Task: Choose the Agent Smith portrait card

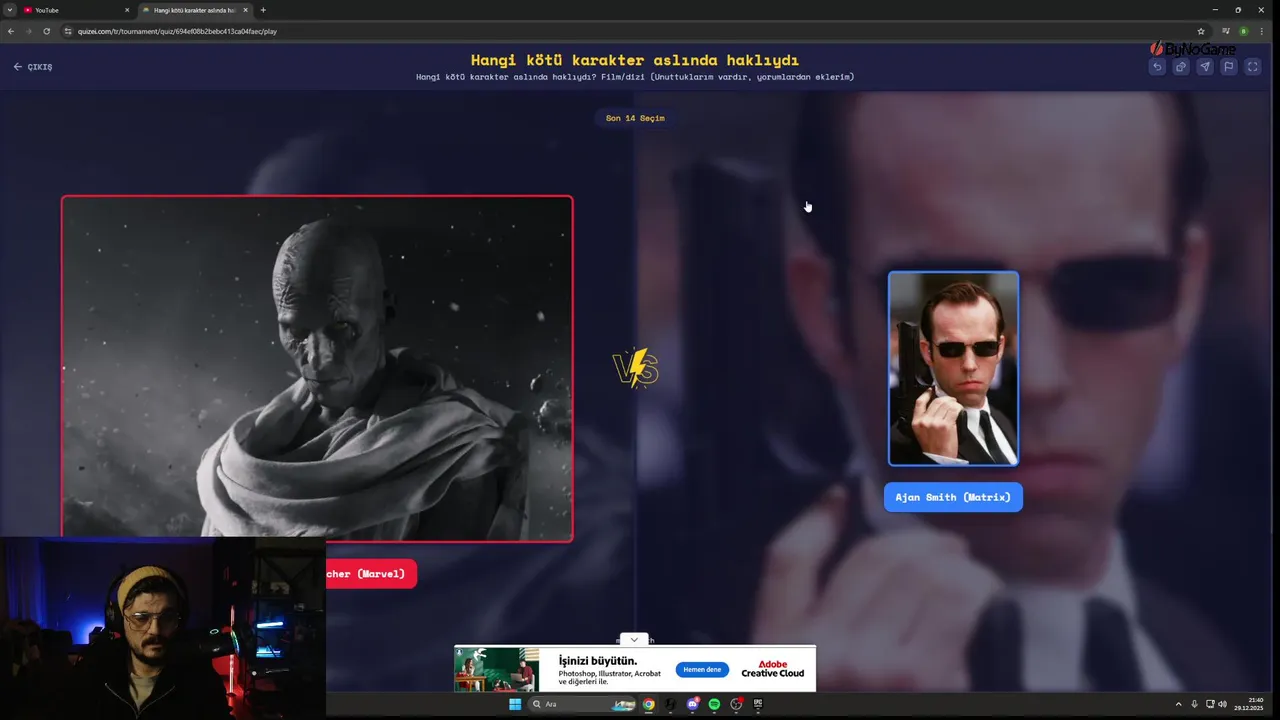Action: pyautogui.click(x=953, y=368)
